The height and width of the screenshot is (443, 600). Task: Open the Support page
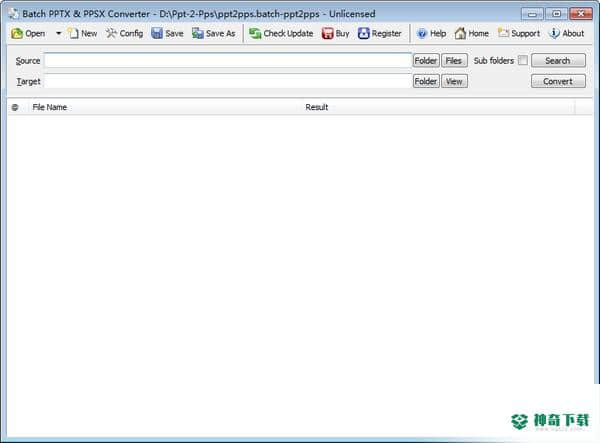(519, 34)
